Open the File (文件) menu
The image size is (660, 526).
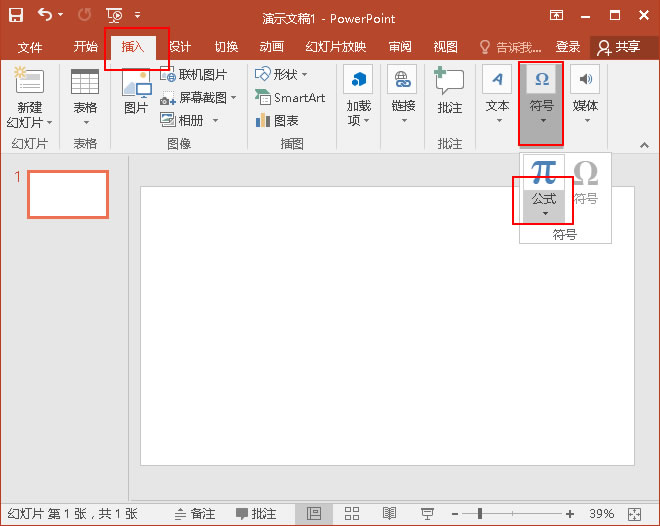click(x=30, y=47)
